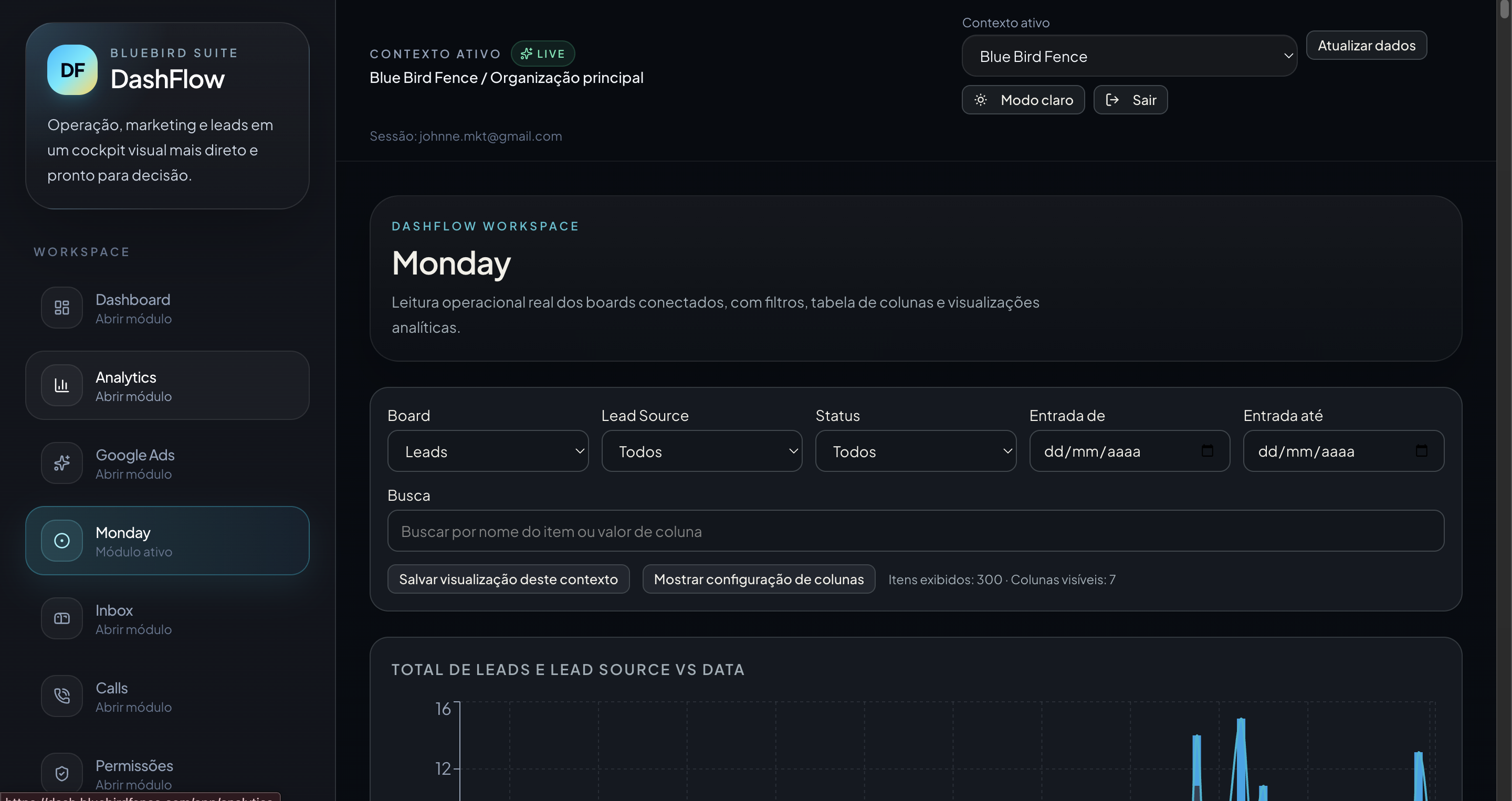
Task: Click Mostrar configuração de colunas
Action: [758, 578]
